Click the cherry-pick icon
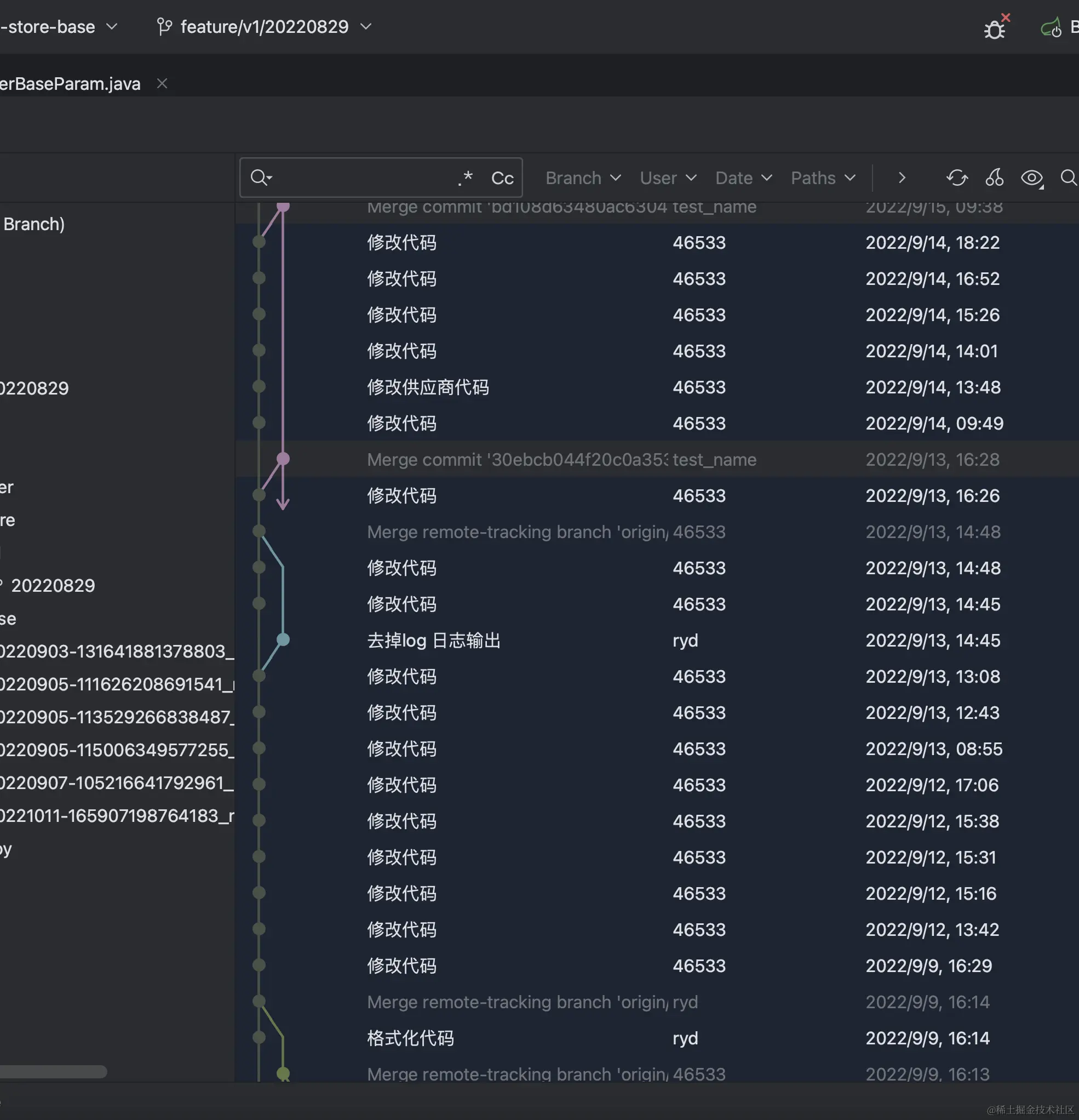 point(994,178)
